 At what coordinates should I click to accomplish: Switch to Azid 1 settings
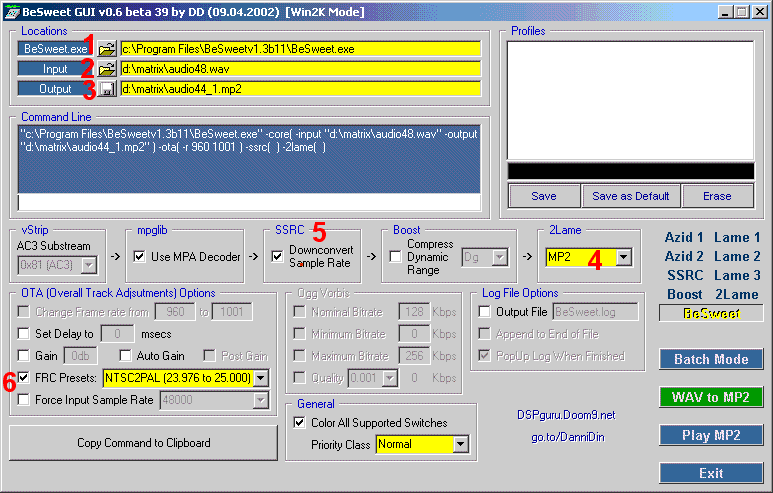[684, 238]
